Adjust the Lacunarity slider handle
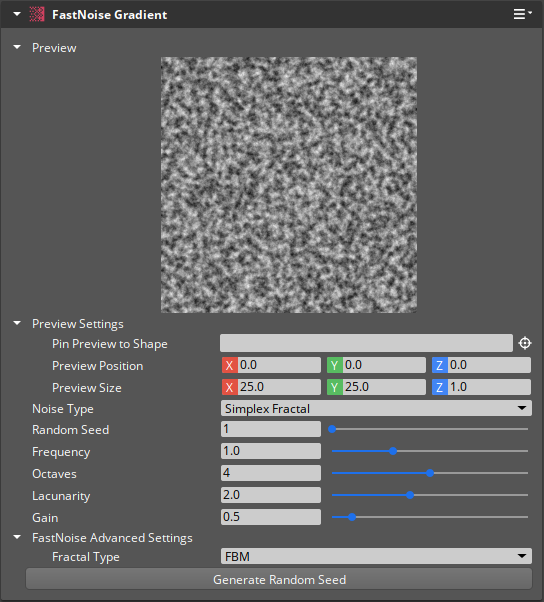 tap(410, 495)
